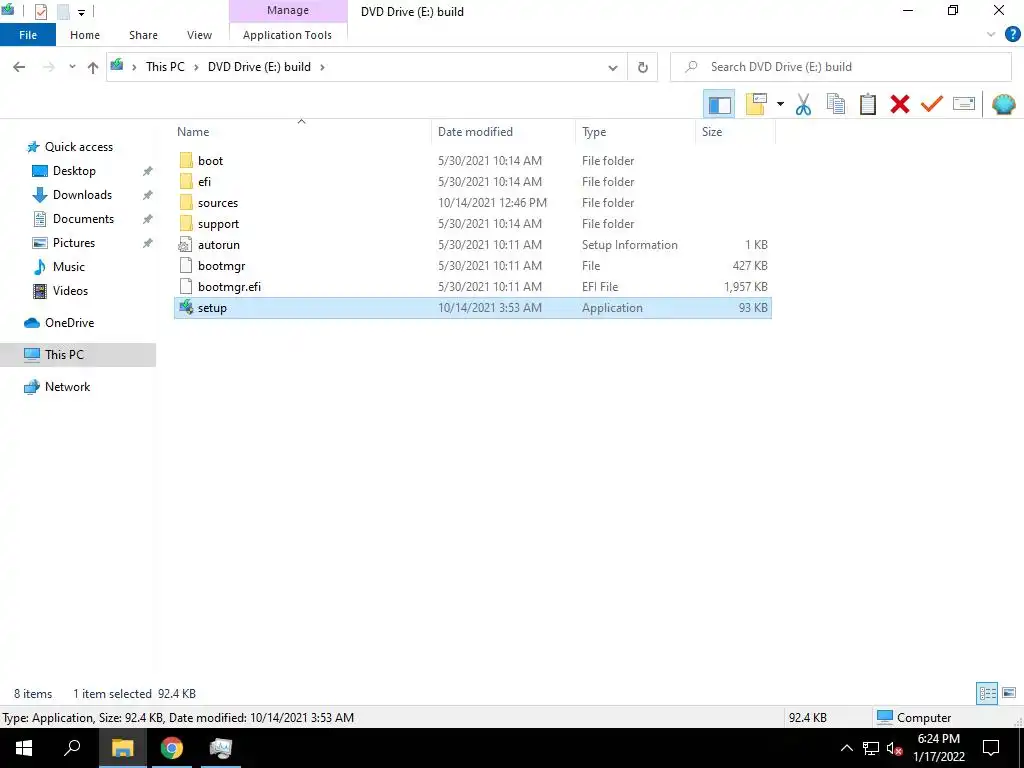
Task: Open the File menu tab
Action: click(x=28, y=35)
